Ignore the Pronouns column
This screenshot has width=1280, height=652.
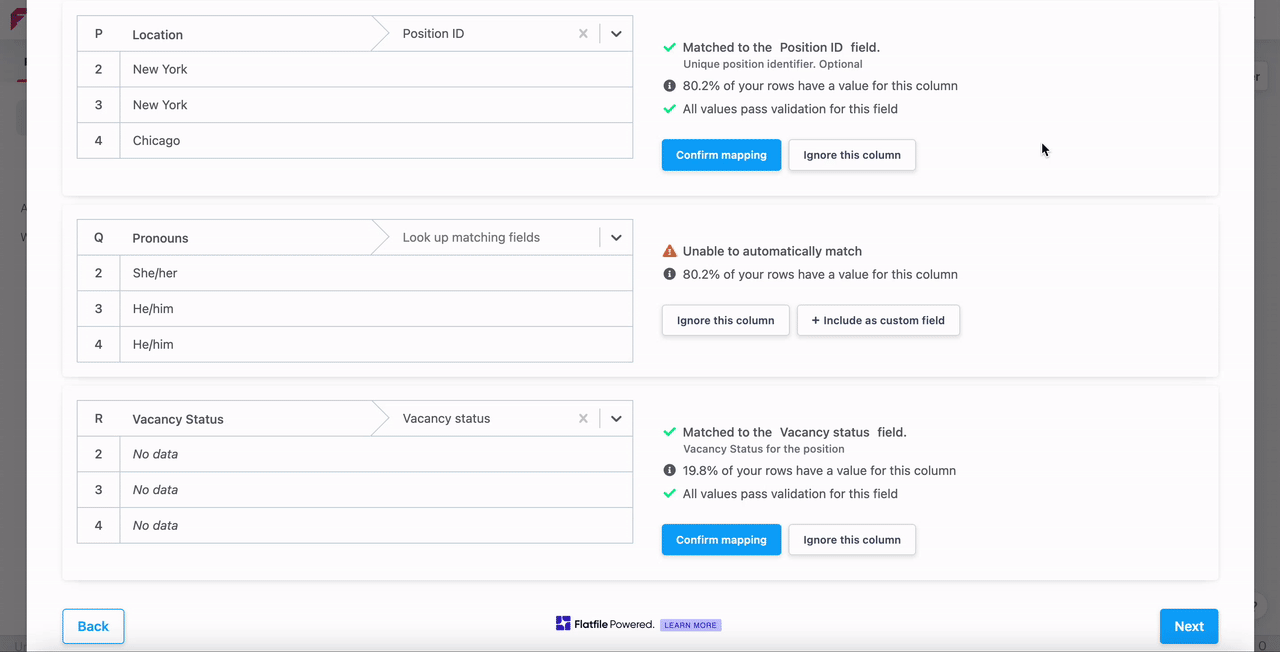point(725,320)
